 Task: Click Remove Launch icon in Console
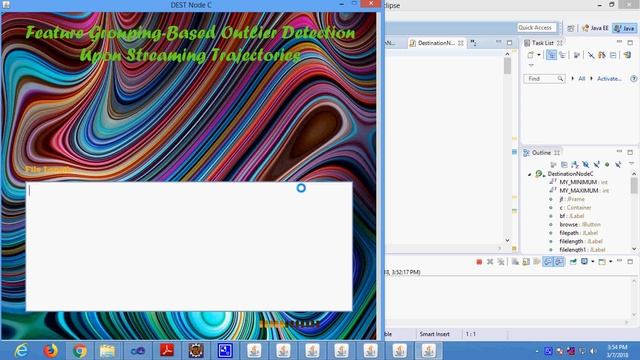tap(490, 262)
